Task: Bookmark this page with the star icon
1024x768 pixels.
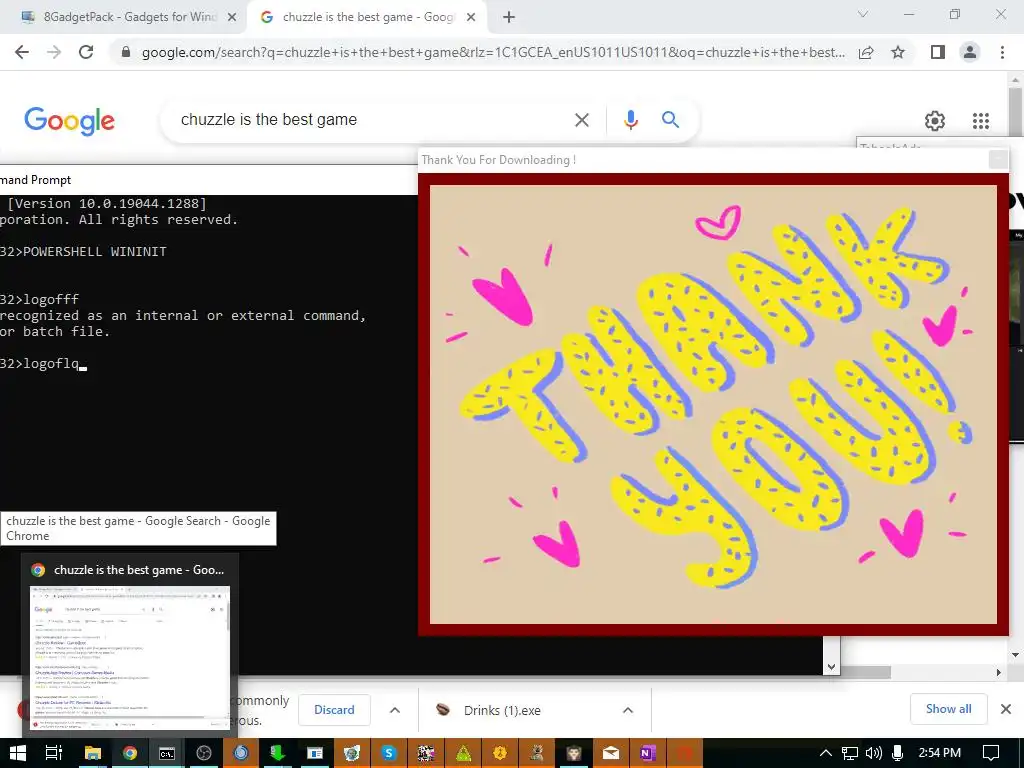Action: point(898,52)
